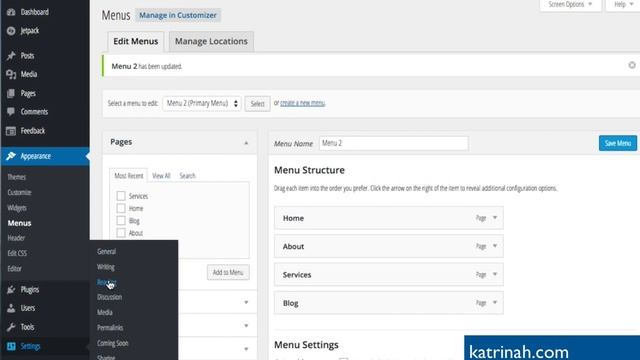This screenshot has width=640, height=360.
Task: Open the Help dropdown
Action: 623,5
